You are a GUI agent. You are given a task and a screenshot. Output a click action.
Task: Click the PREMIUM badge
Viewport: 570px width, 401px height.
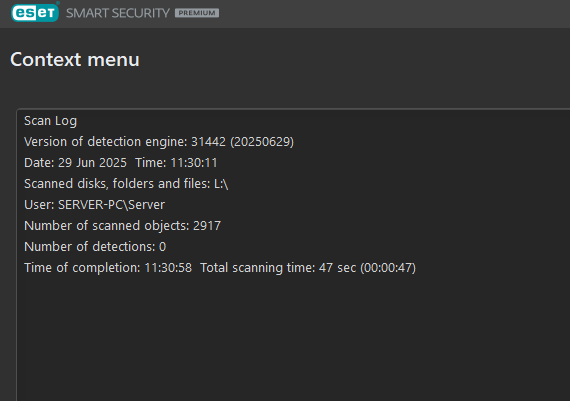(x=197, y=13)
